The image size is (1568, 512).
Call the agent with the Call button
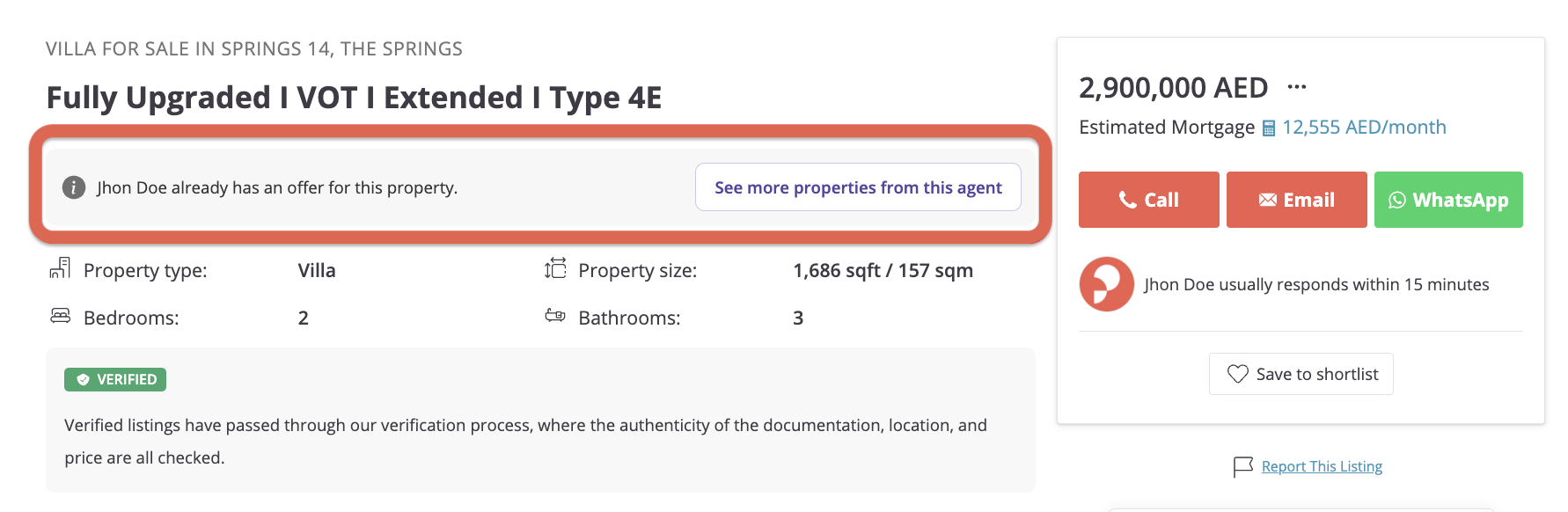point(1148,200)
